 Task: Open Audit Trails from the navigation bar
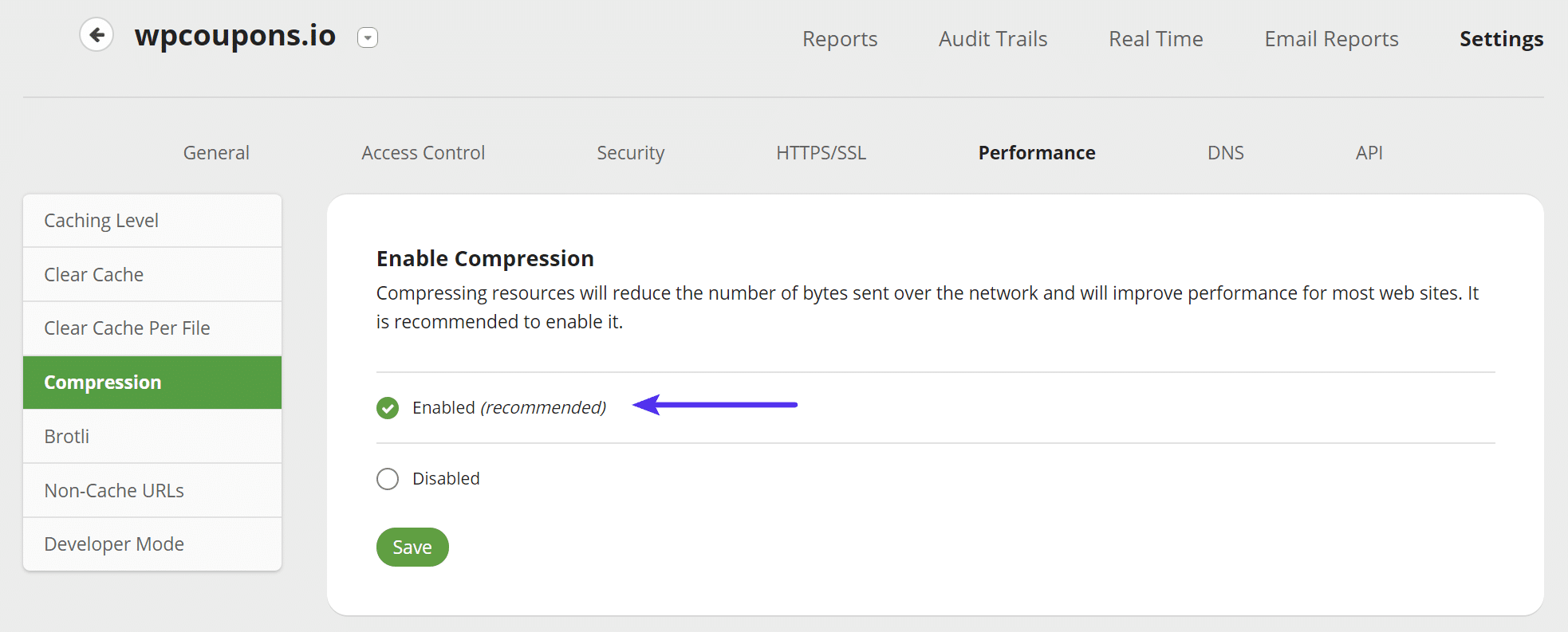992,38
